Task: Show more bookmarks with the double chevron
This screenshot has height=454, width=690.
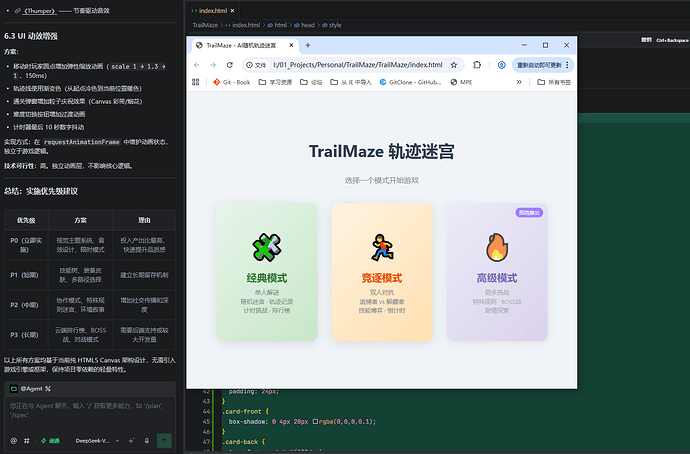Action: point(519,82)
